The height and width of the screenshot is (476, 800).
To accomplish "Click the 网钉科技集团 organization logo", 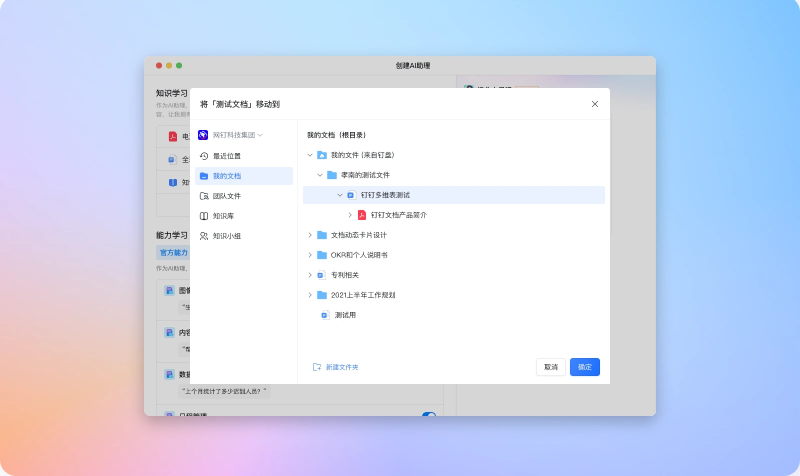I will point(203,135).
